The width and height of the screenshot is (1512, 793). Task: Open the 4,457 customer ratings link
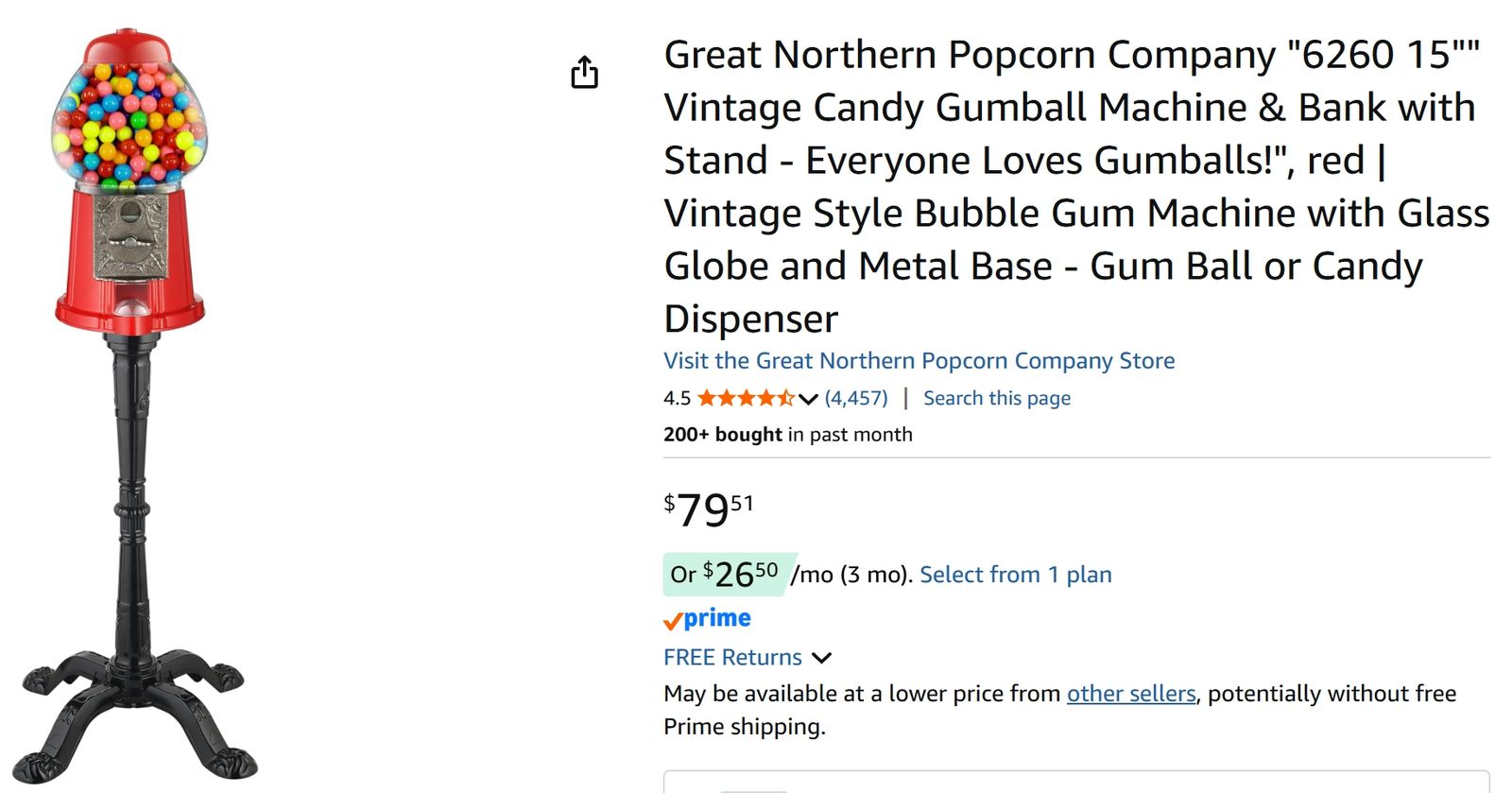coord(856,398)
